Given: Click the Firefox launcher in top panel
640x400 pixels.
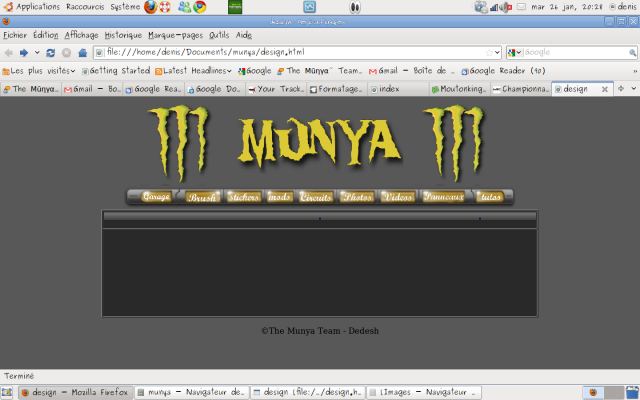Looking at the screenshot, I should pyautogui.click(x=151, y=7).
